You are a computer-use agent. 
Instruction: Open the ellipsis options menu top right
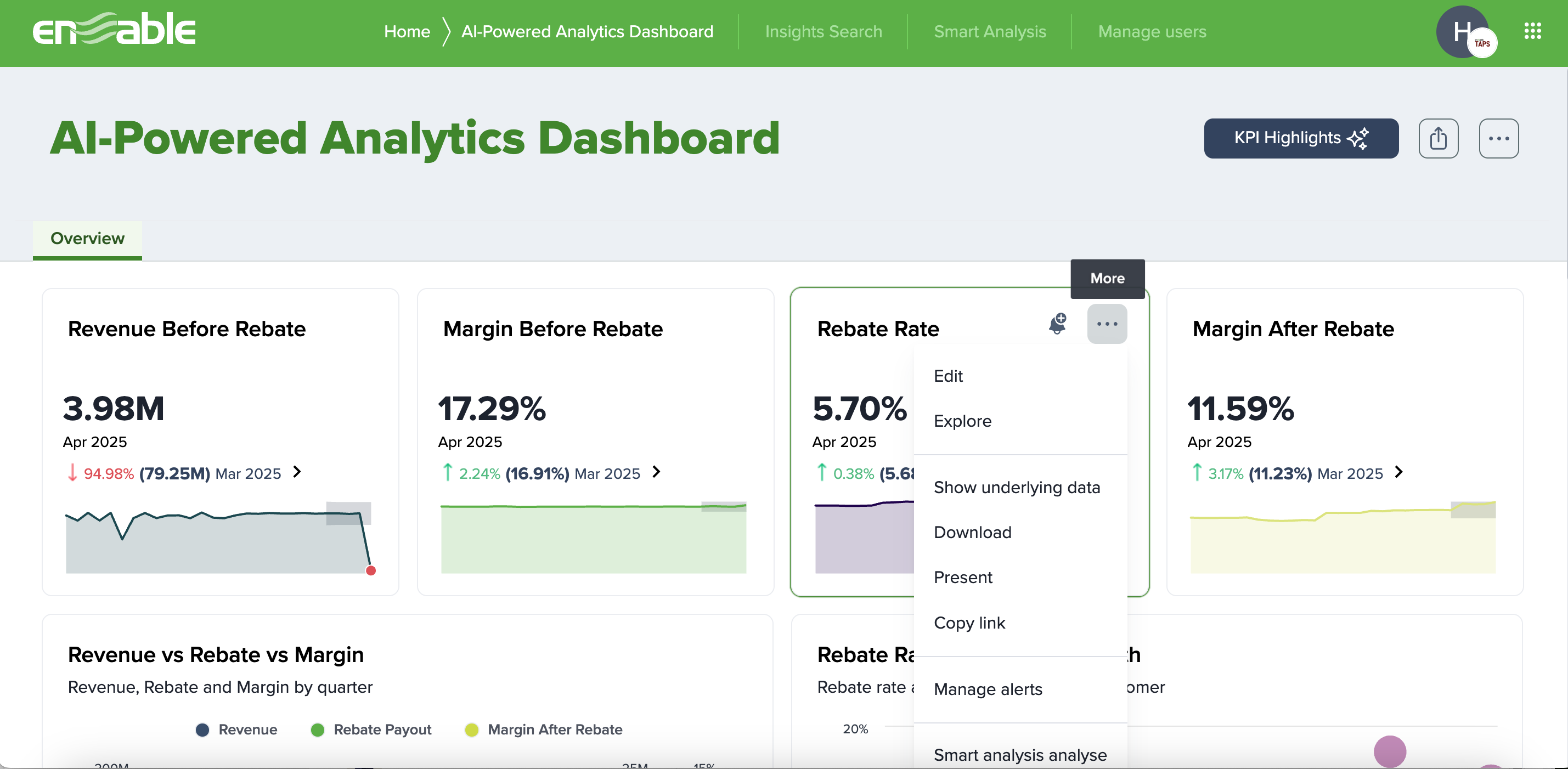coord(1499,138)
